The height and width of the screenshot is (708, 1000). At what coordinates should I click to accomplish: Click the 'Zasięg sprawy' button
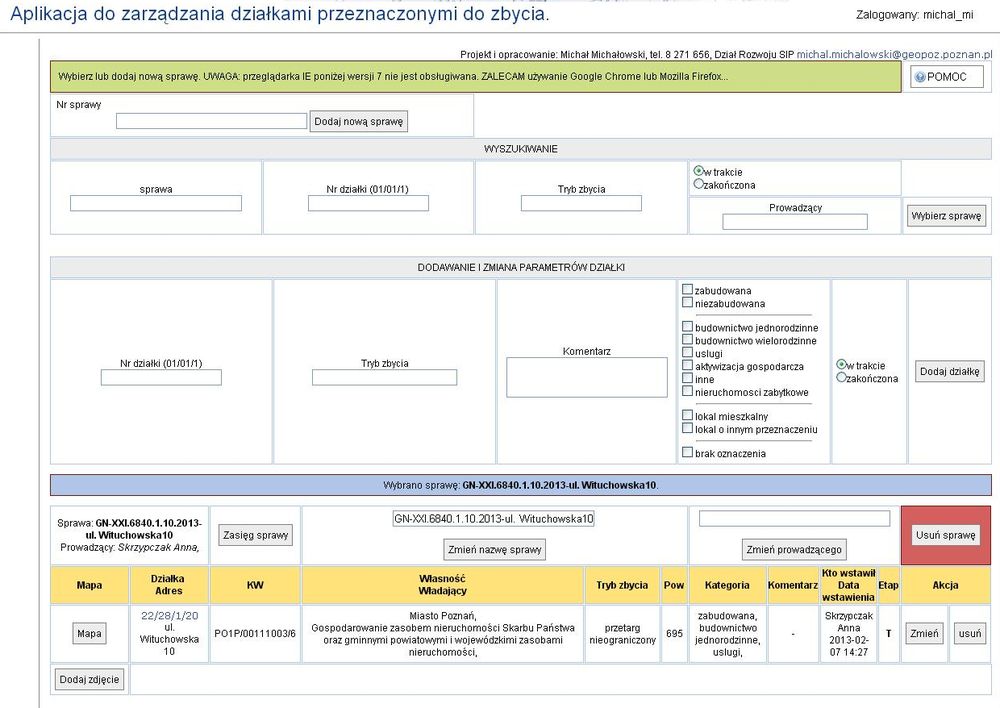click(257, 535)
